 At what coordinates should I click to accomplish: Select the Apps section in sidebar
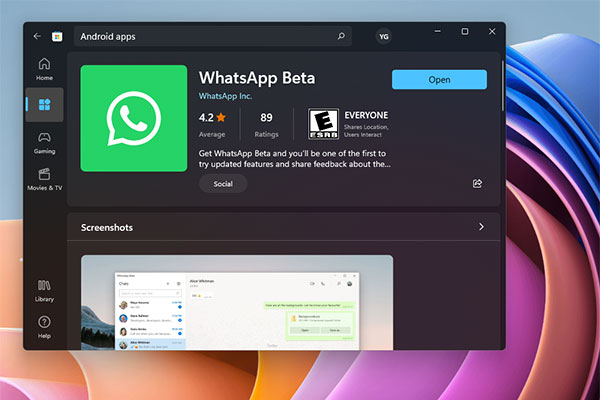tap(44, 104)
